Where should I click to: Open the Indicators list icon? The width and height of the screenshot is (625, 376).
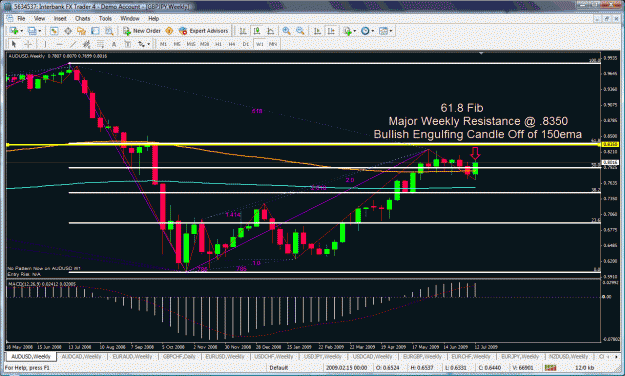pyautogui.click(x=347, y=31)
